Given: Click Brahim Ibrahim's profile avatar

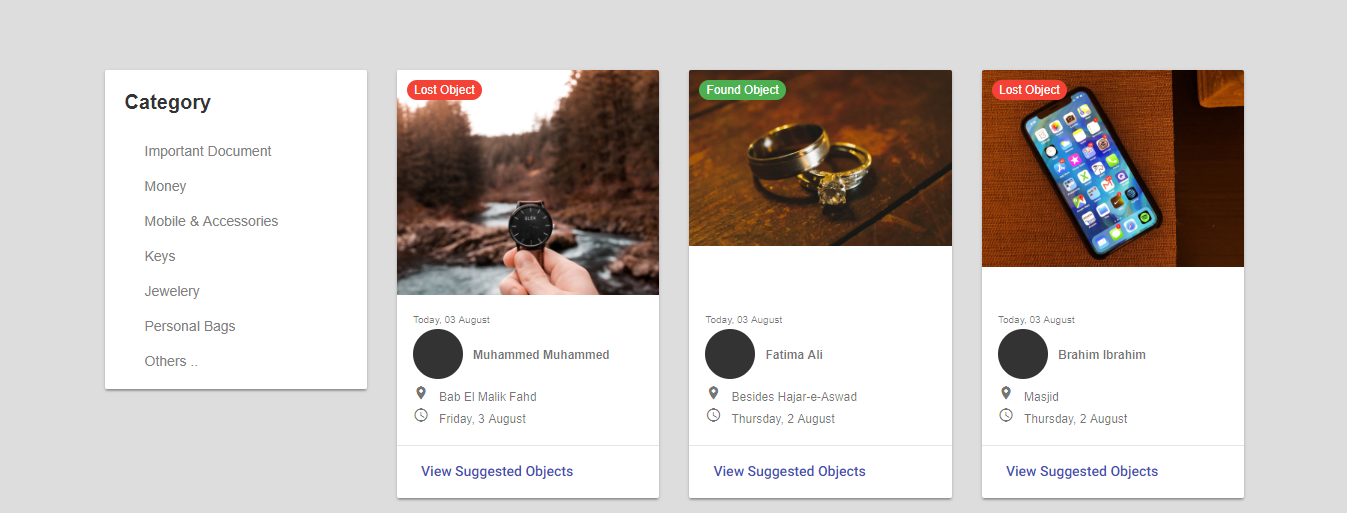Looking at the screenshot, I should click(x=1023, y=354).
